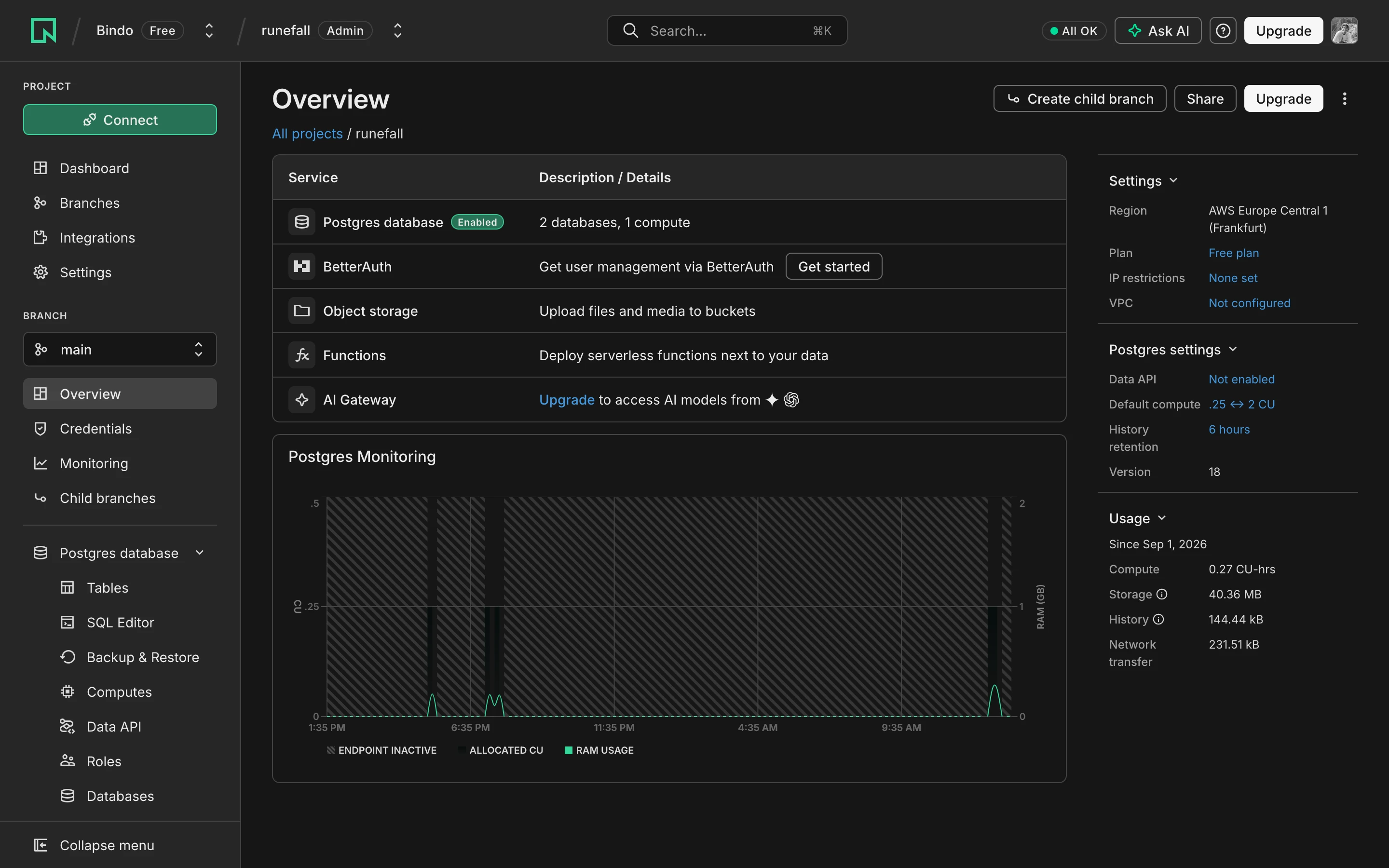Click Not enabled Data API link
The image size is (1389, 868).
[1241, 379]
